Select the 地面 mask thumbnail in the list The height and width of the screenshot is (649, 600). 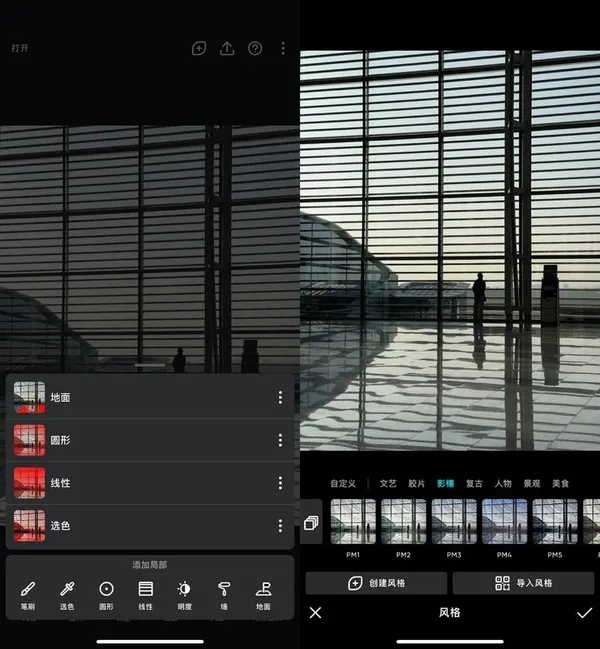coord(29,397)
